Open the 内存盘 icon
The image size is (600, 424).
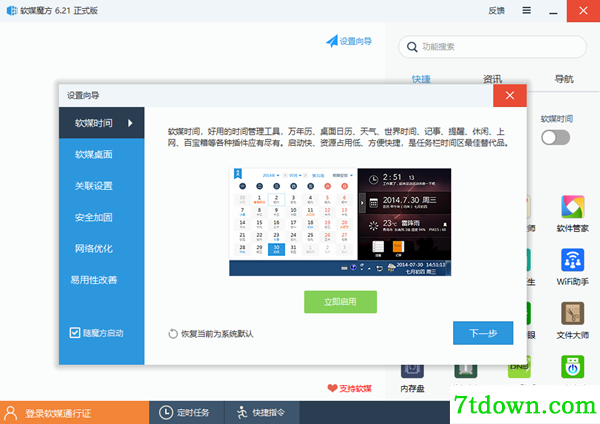tap(412, 377)
